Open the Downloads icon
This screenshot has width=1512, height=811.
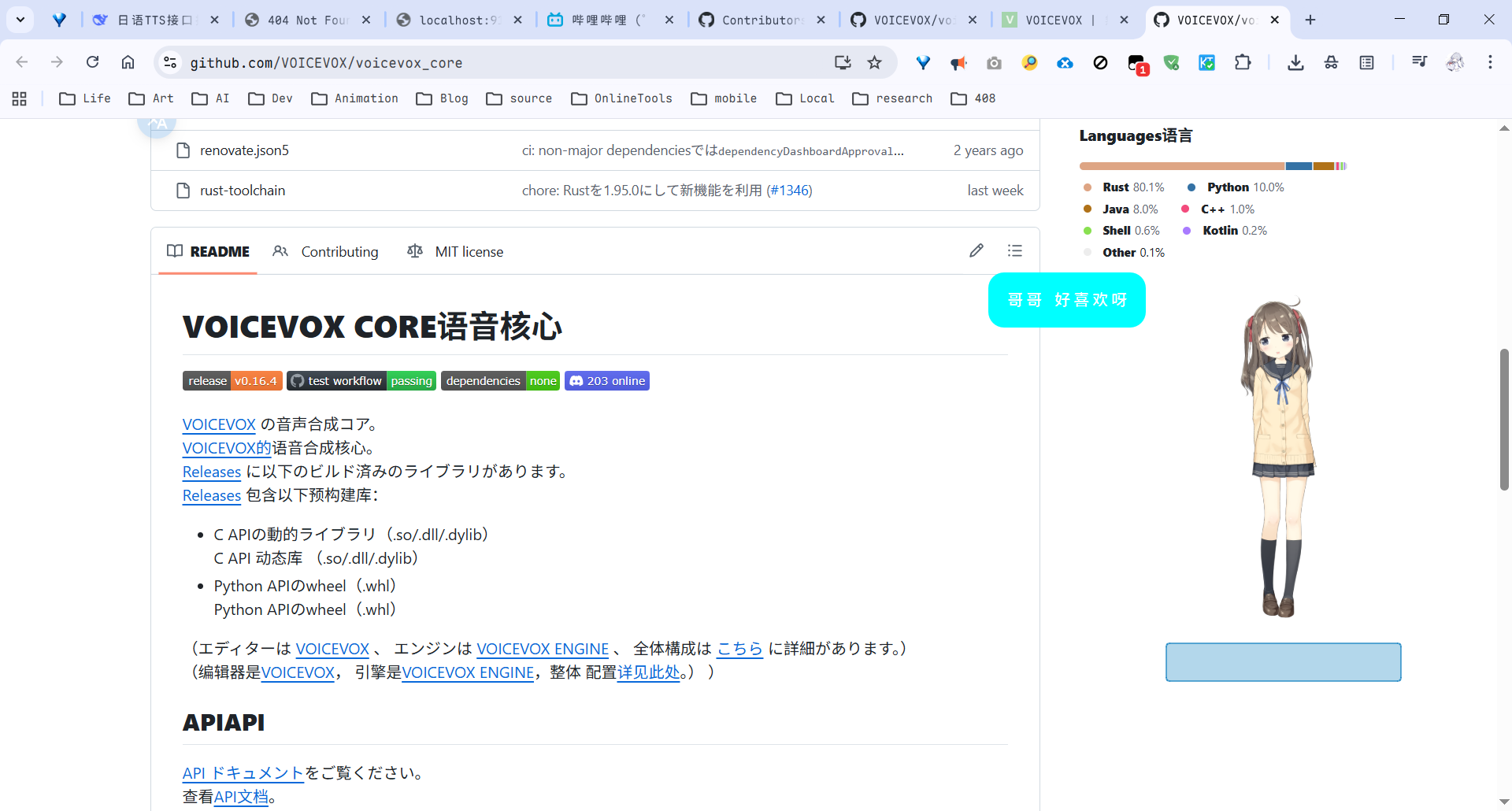(1295, 62)
